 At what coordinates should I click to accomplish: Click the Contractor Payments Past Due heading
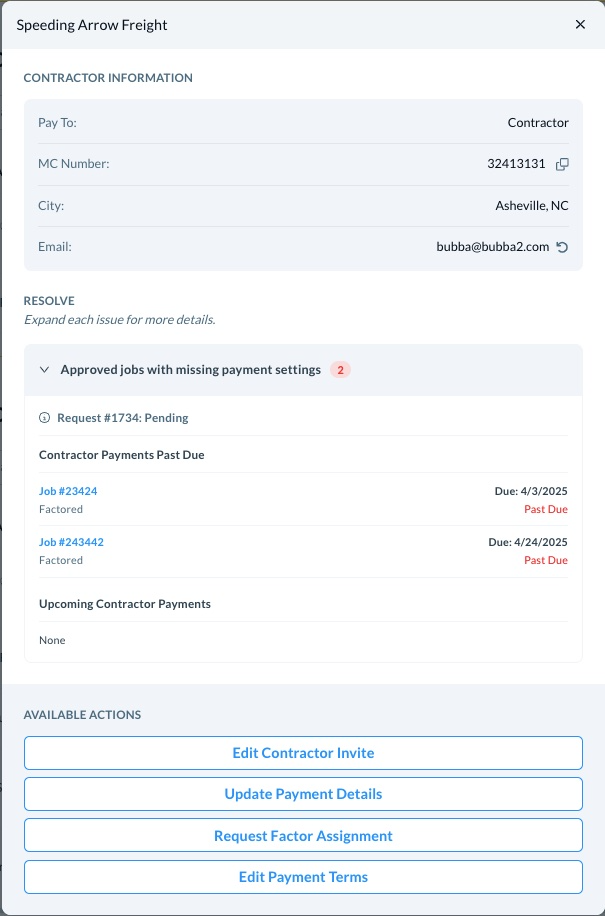coord(123,455)
